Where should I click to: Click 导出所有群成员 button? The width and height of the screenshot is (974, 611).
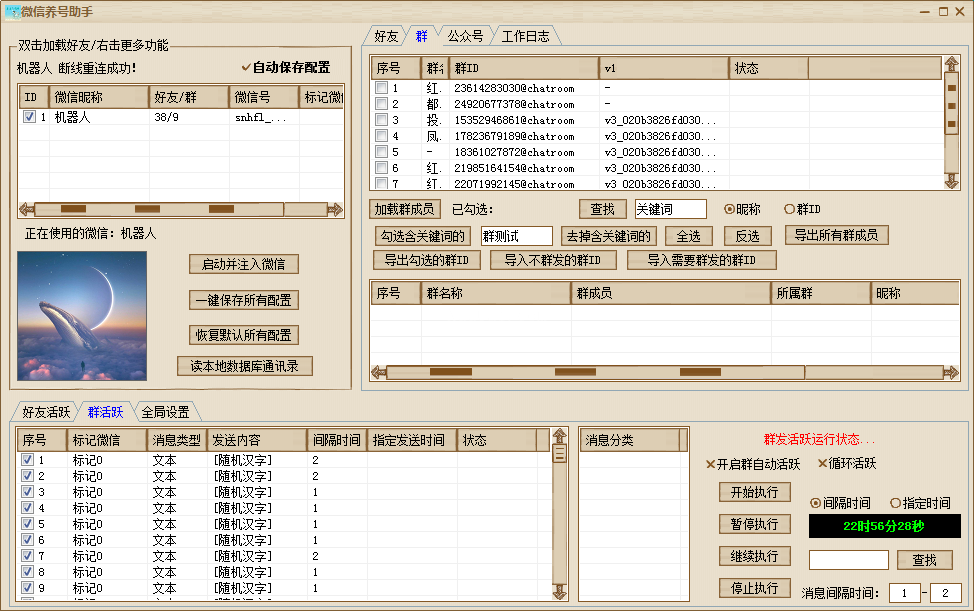[837, 236]
